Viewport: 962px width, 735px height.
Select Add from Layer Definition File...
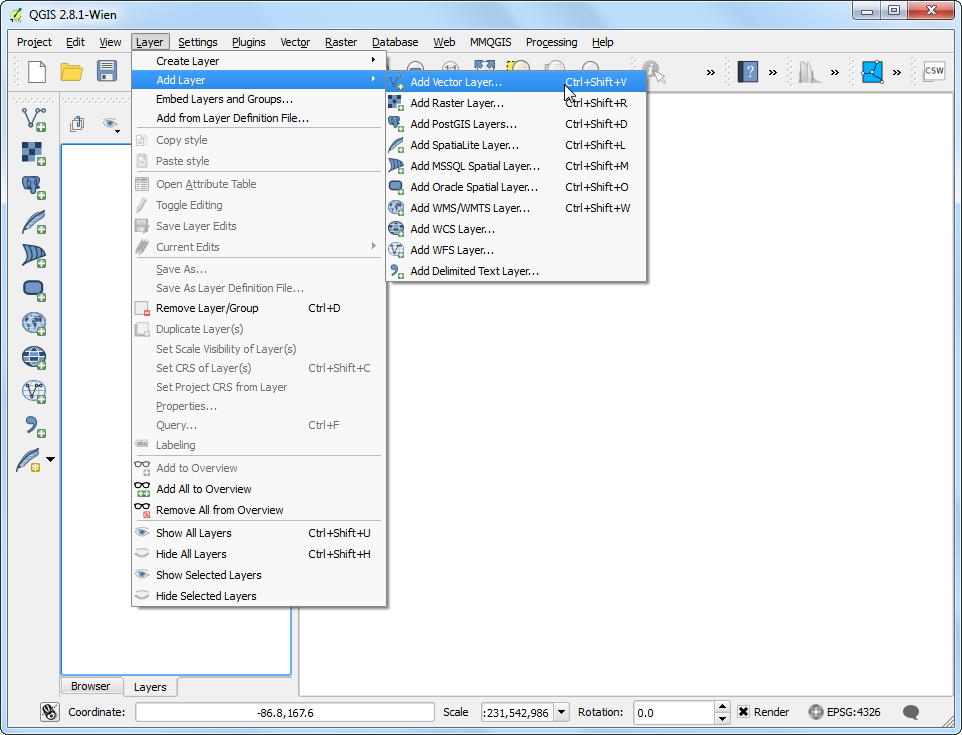coord(259,118)
